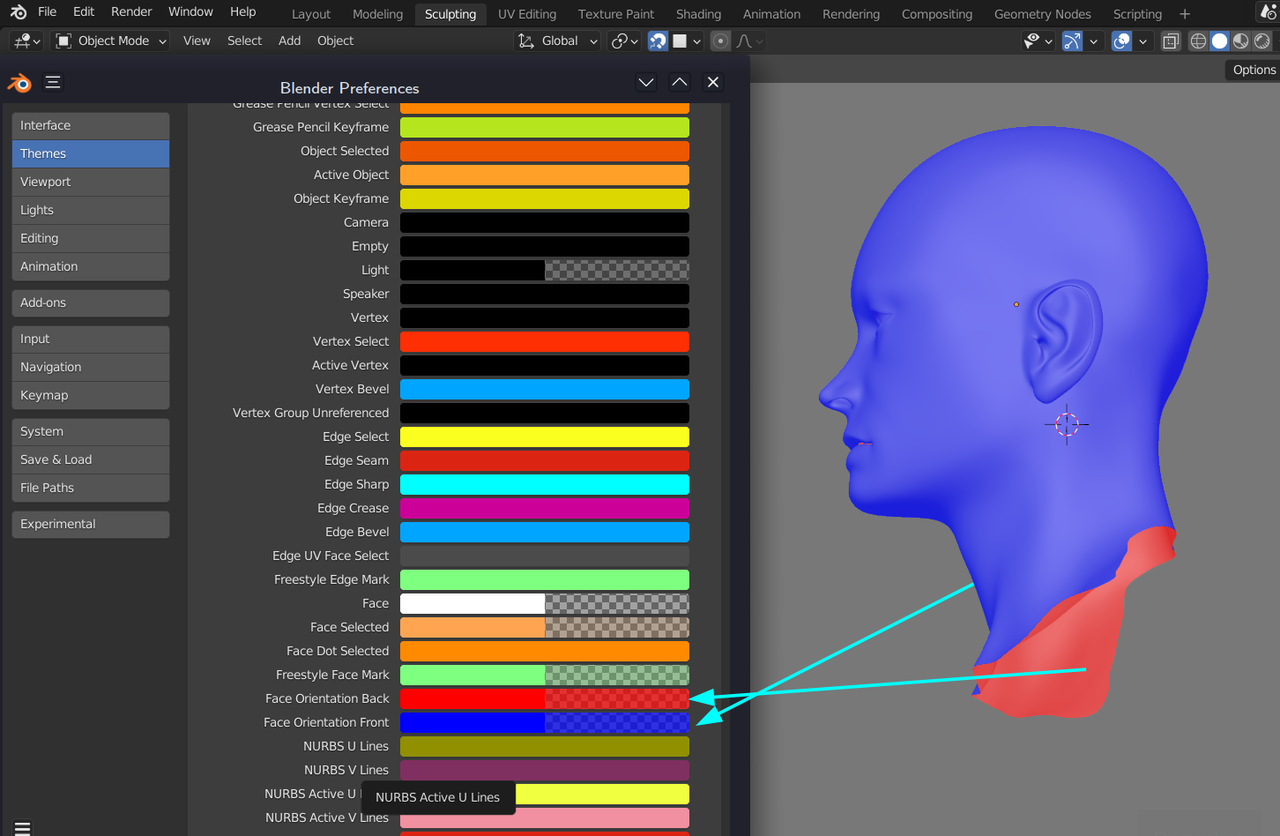1280x836 pixels.
Task: Close the Blender Preferences panel with the X
Action: pyautogui.click(x=713, y=82)
